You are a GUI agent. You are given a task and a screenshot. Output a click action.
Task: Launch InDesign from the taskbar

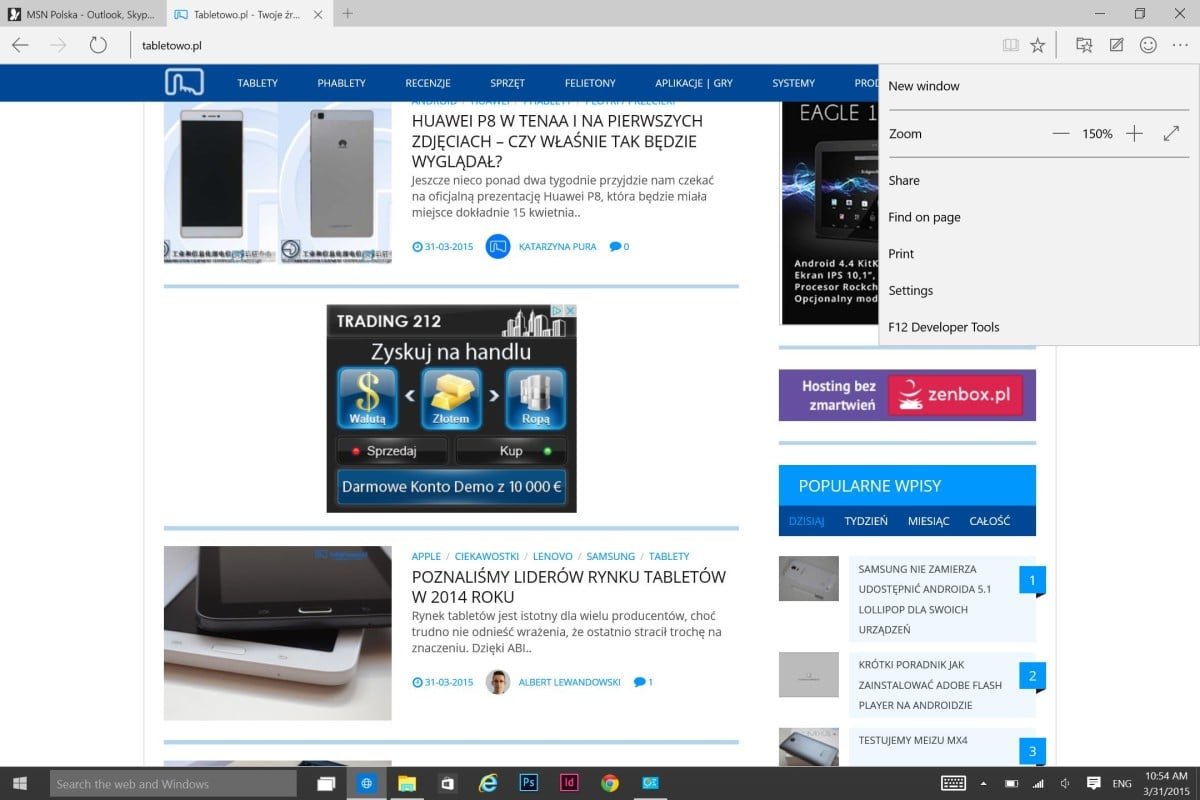[570, 783]
